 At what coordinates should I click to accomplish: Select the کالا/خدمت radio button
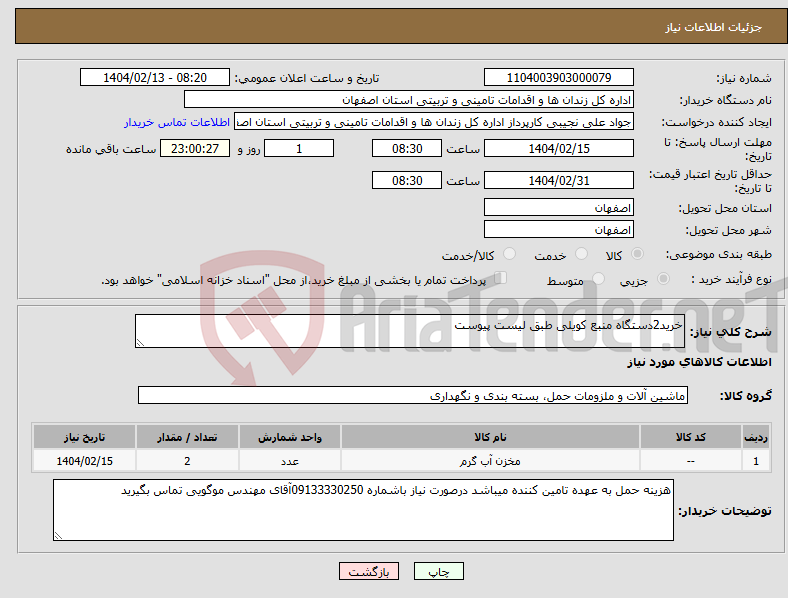509,254
